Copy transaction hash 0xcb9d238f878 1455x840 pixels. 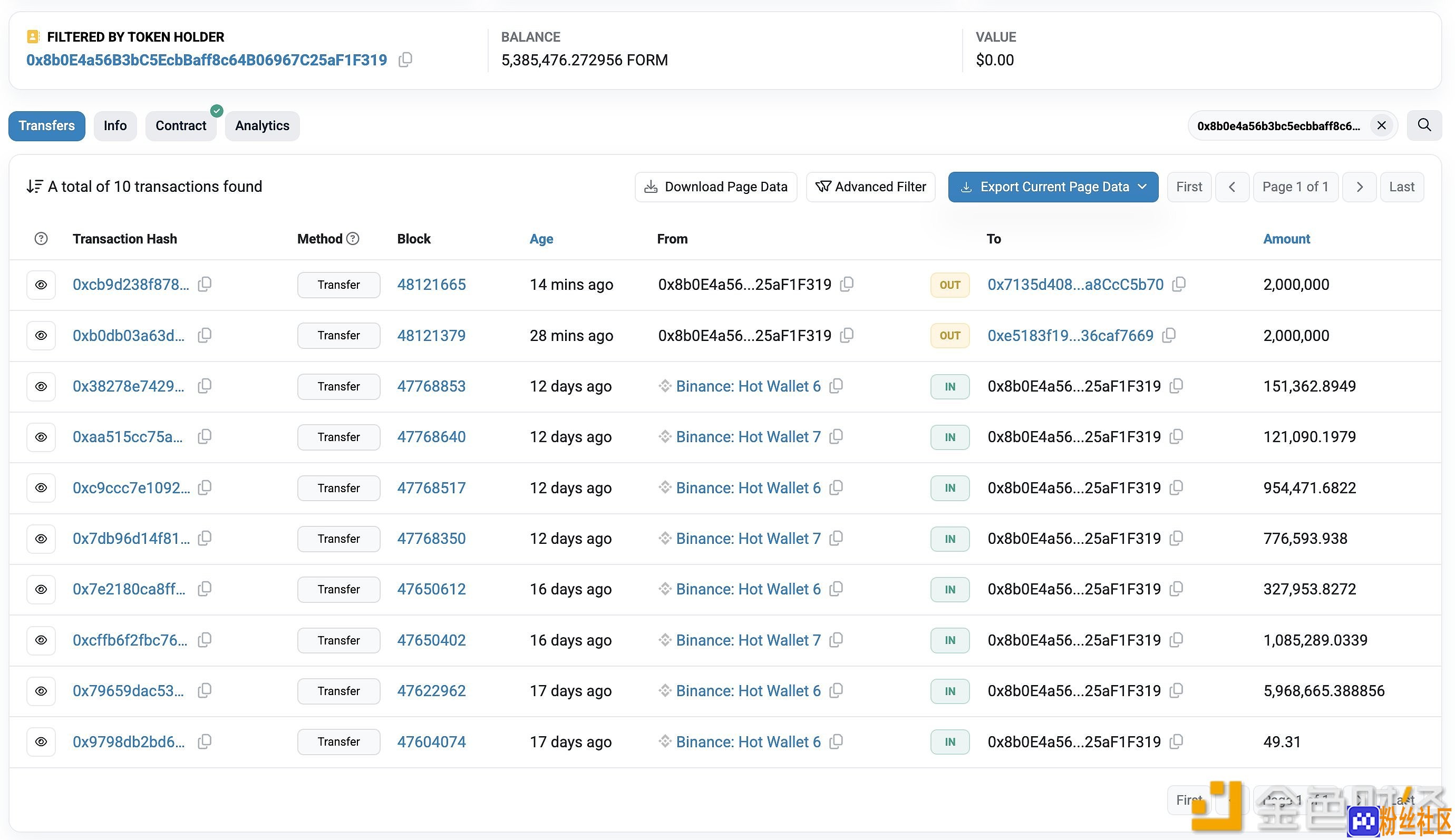point(205,284)
